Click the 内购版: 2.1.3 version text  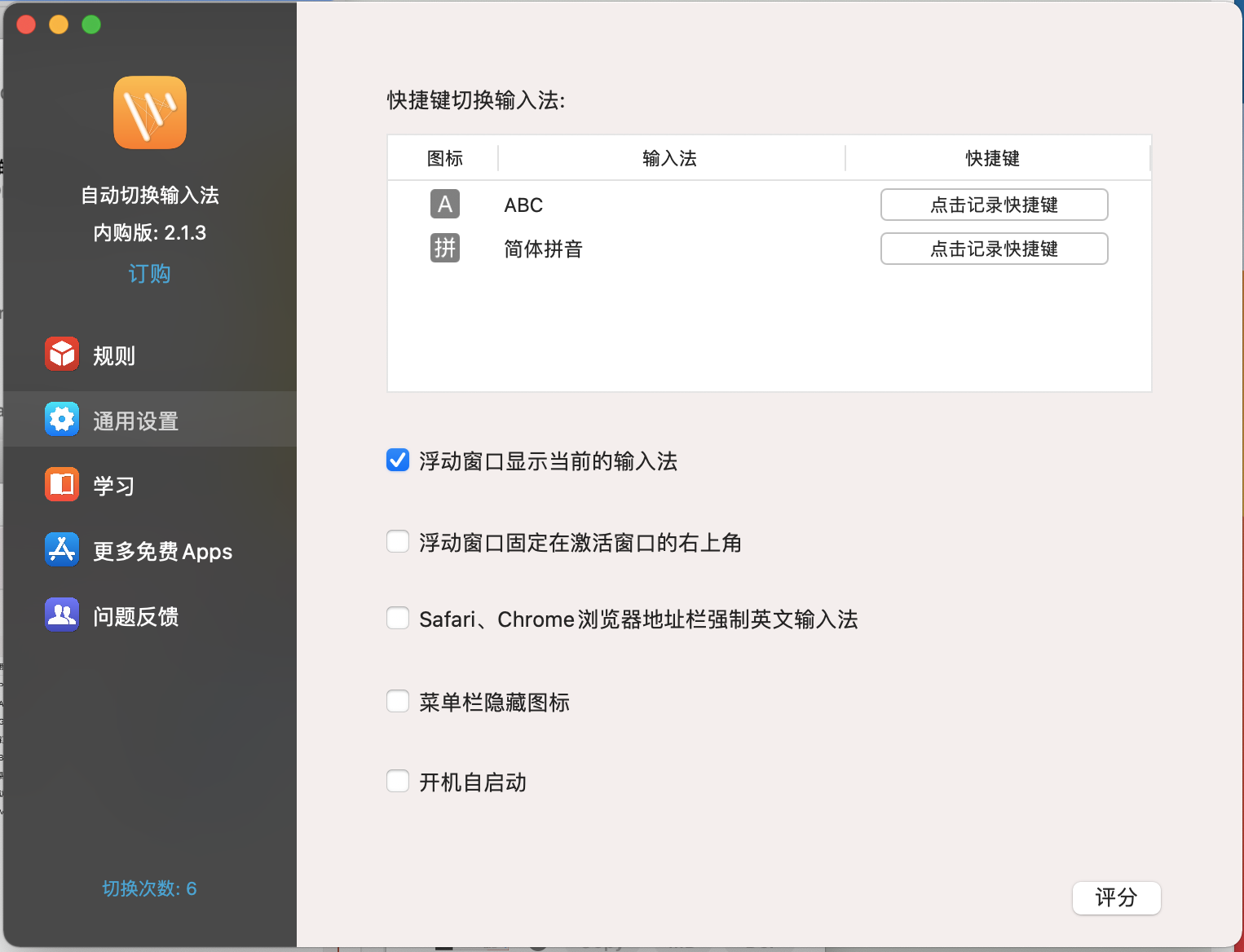150,233
